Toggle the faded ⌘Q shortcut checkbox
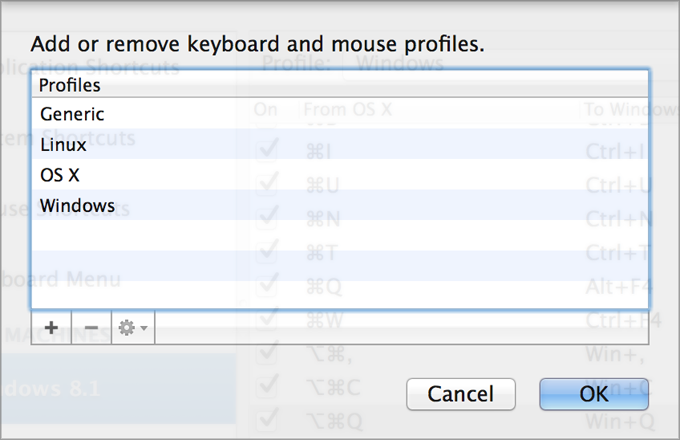The height and width of the screenshot is (440, 680). pyautogui.click(x=266, y=285)
